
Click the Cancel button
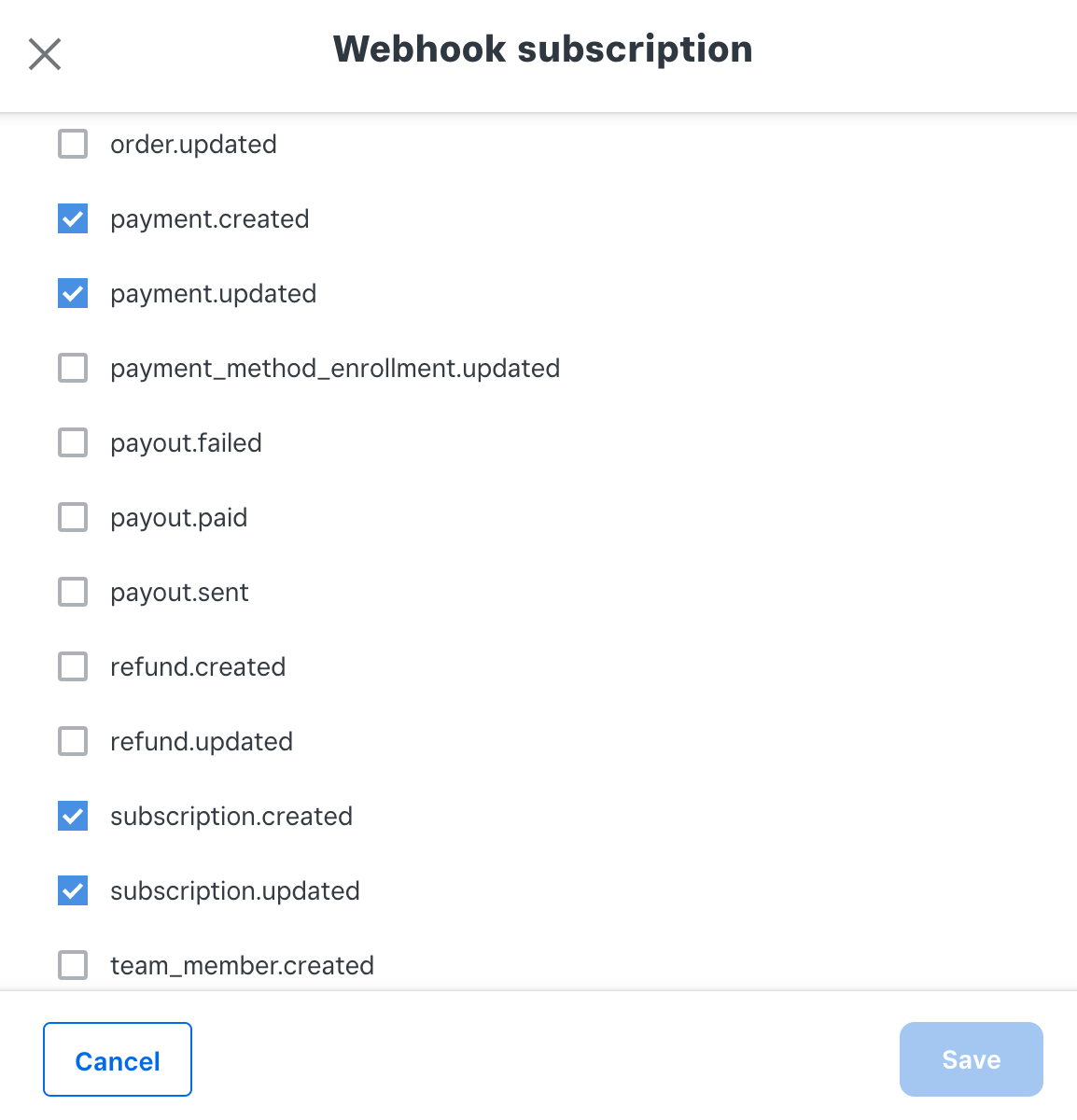click(117, 1059)
